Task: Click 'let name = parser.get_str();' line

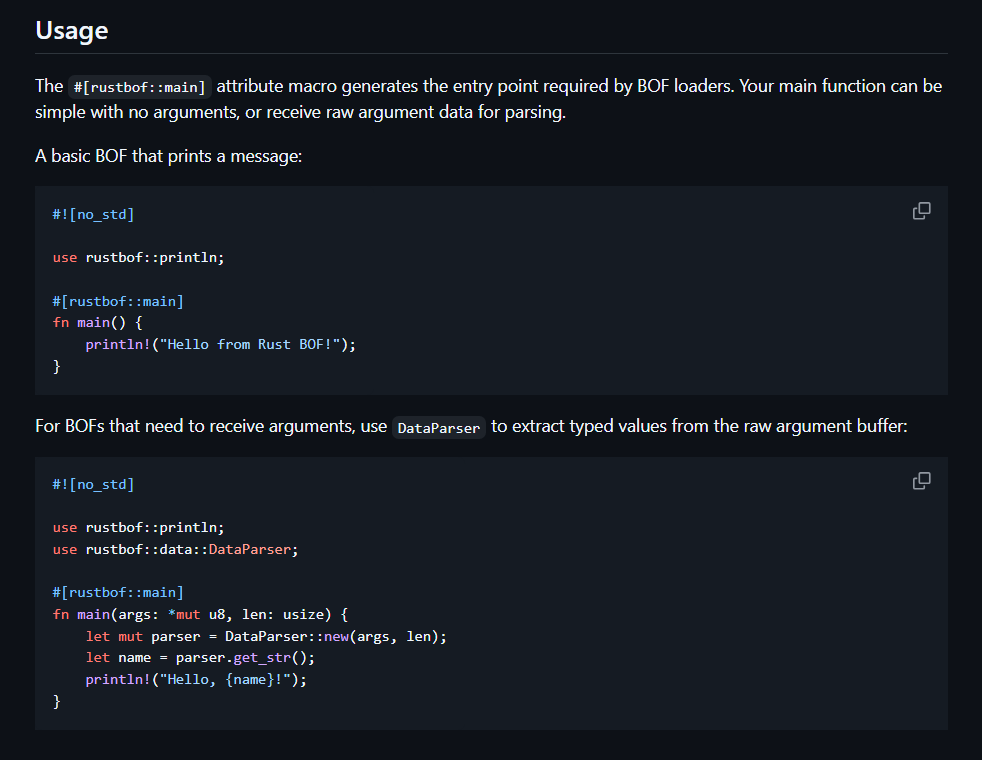Action: coord(200,658)
